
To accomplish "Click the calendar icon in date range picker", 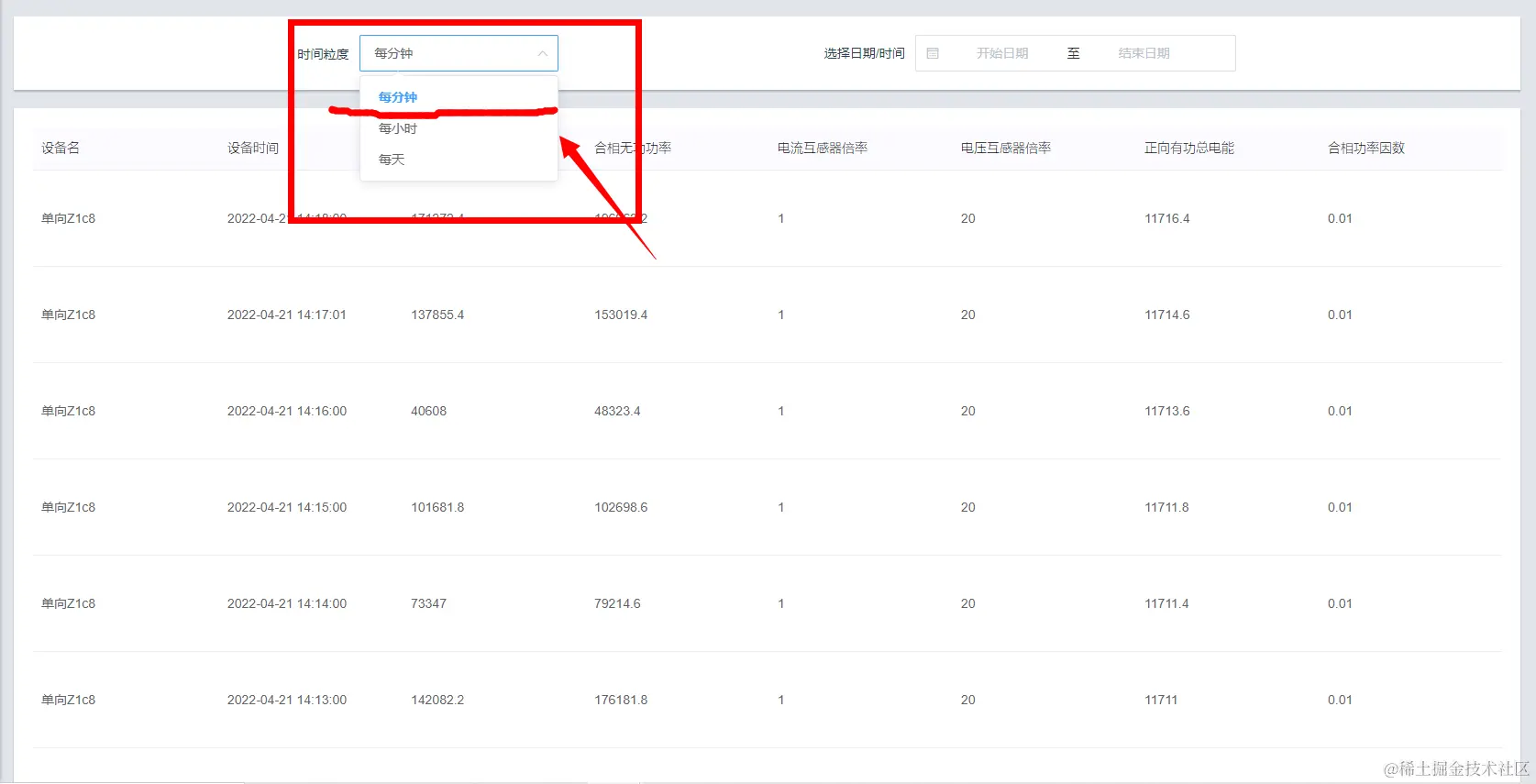I will 933,53.
